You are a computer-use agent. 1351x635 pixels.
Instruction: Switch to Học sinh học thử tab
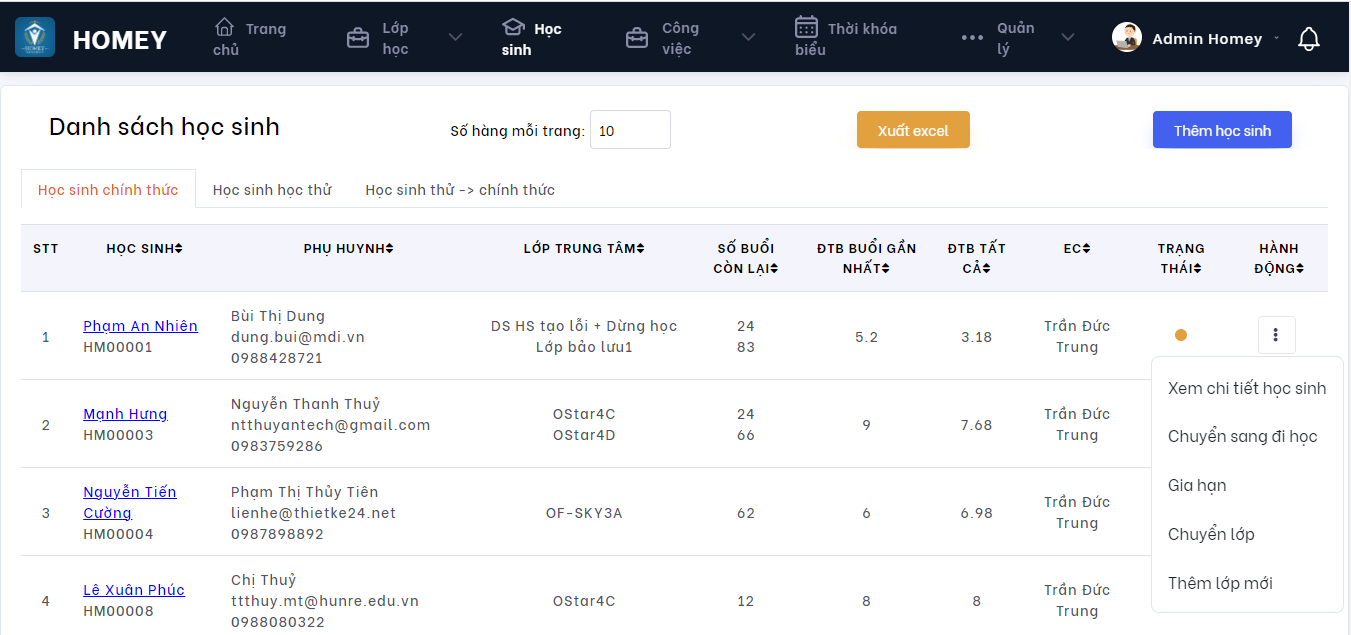click(271, 189)
